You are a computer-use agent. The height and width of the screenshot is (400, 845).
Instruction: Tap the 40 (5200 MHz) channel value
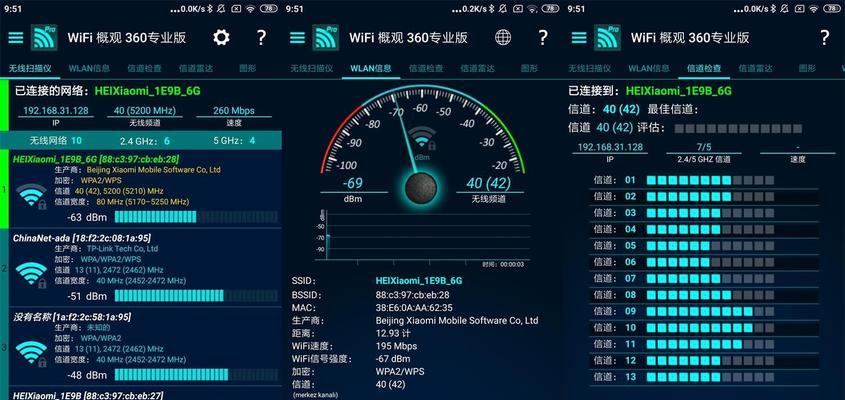tap(144, 111)
